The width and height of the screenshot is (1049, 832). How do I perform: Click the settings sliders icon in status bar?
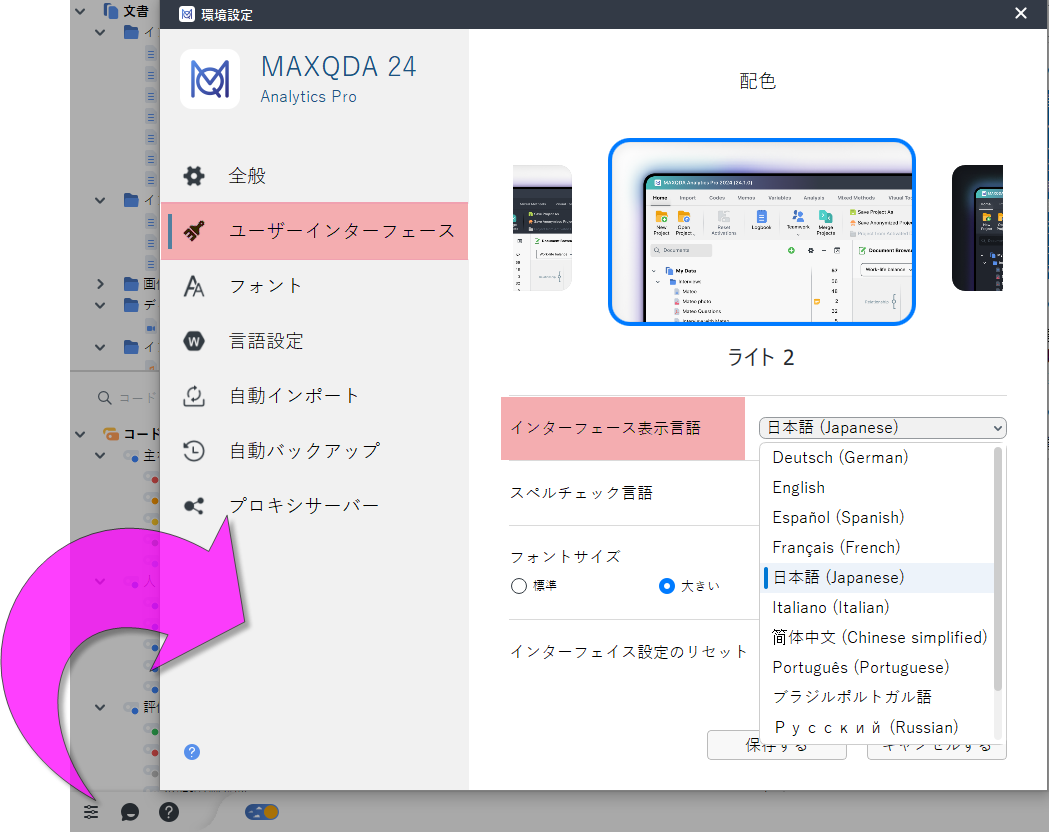(x=91, y=812)
